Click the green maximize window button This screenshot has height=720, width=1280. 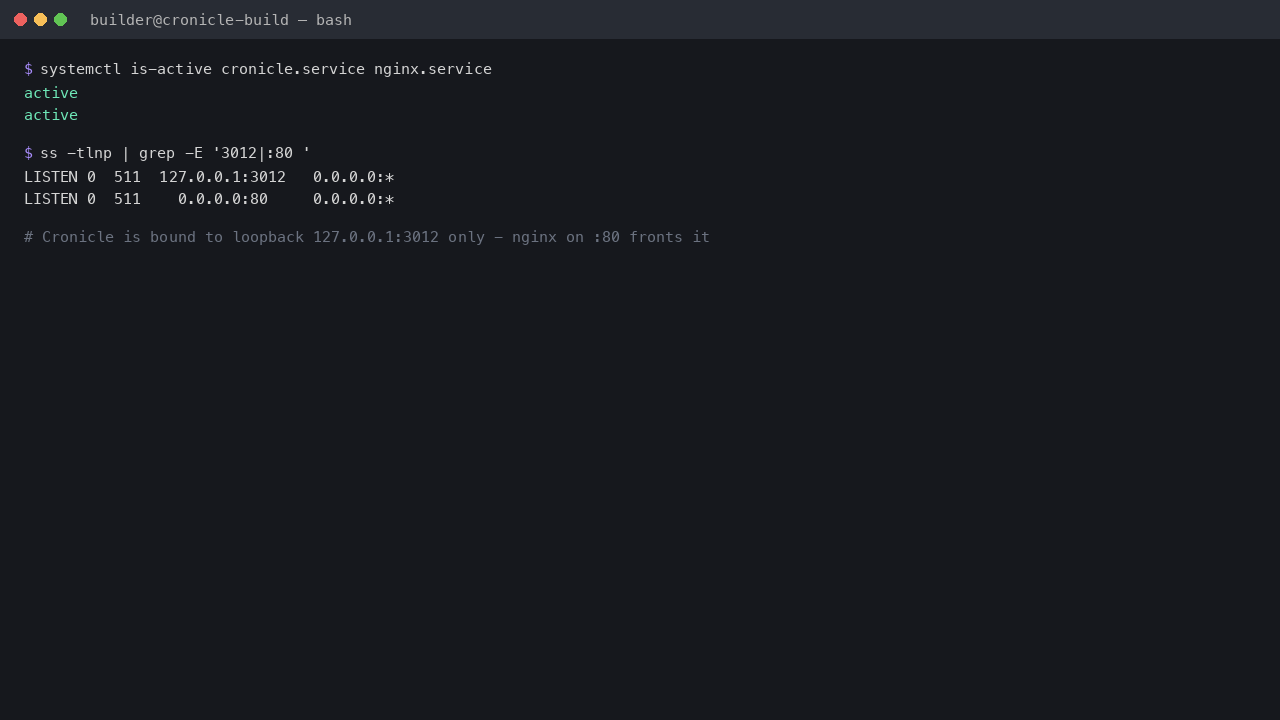[60, 19]
